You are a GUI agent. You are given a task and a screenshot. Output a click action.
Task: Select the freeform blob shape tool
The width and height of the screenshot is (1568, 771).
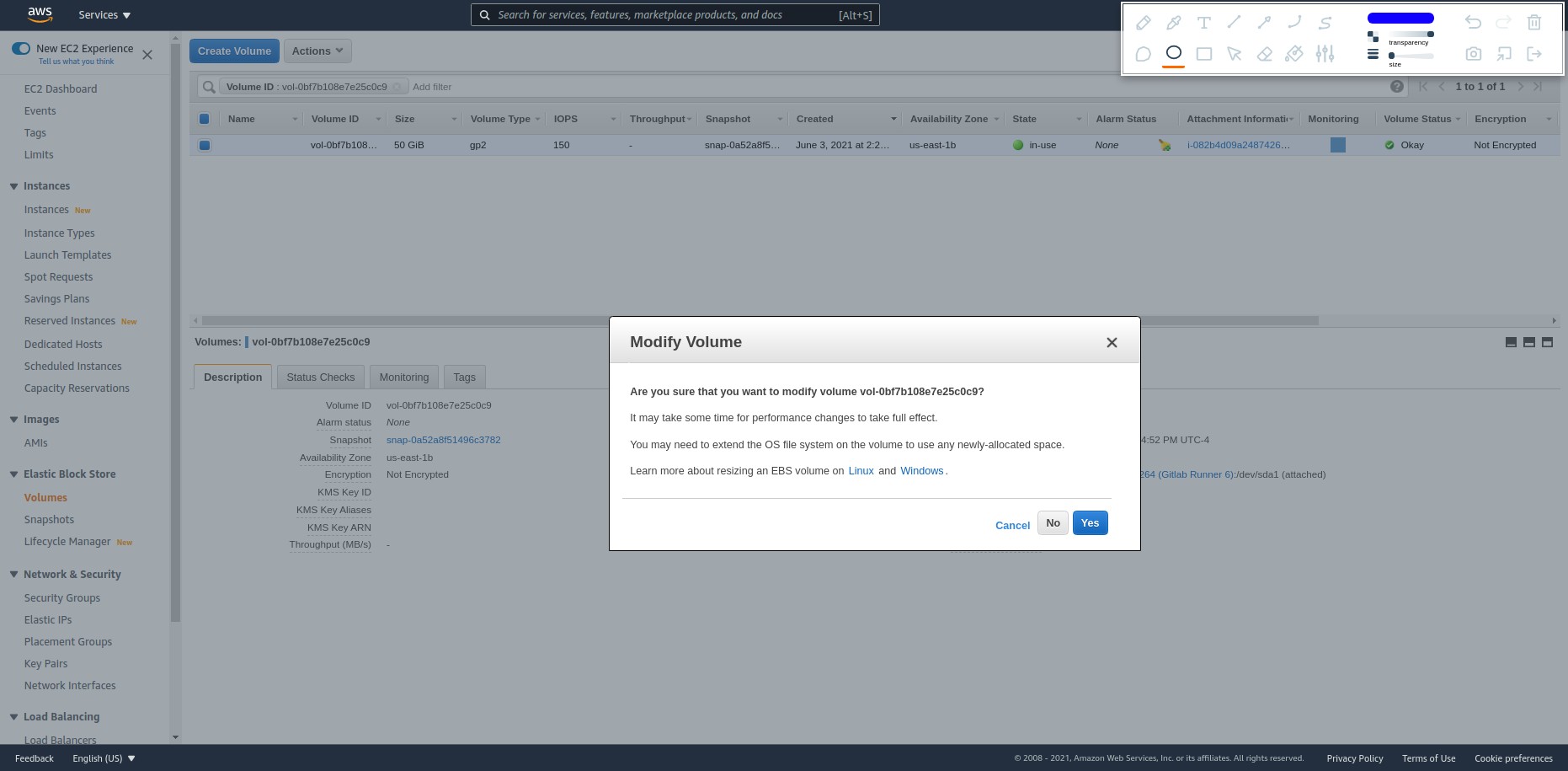(1143, 54)
